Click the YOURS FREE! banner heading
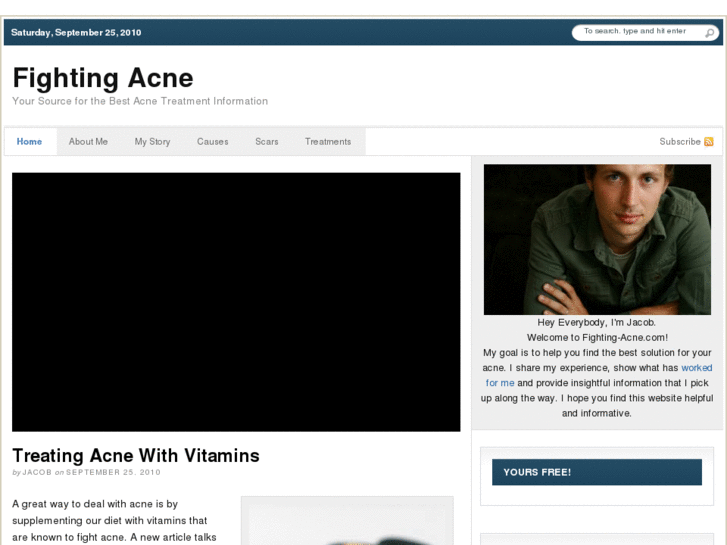This screenshot has height=545, width=727. (597, 472)
